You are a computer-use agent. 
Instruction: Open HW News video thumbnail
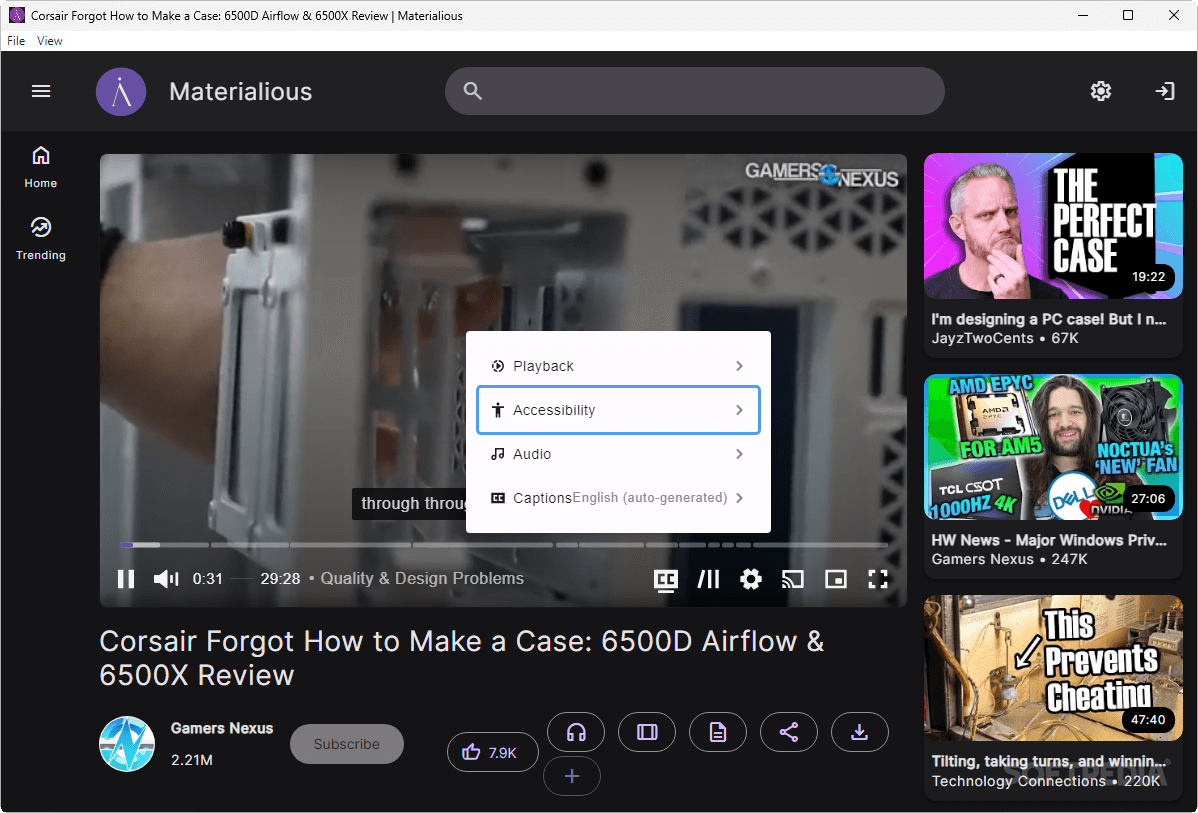1053,447
